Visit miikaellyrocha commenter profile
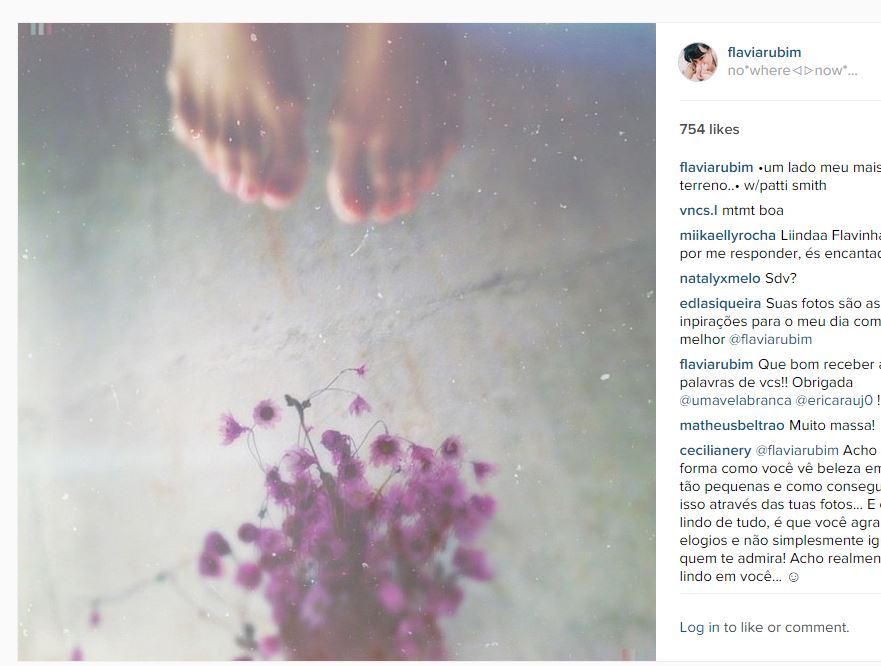 (x=728, y=235)
